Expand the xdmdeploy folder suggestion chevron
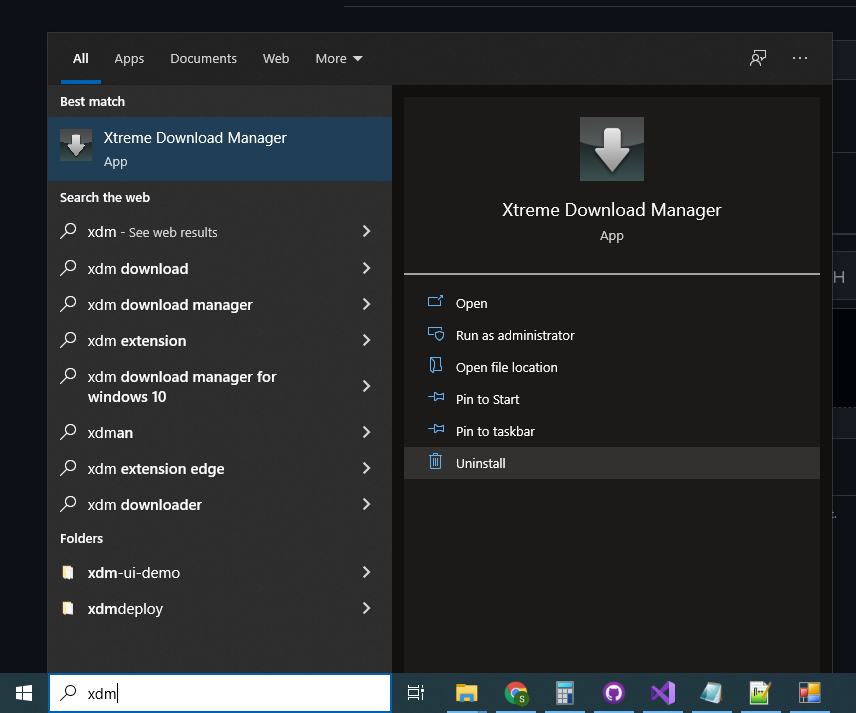The width and height of the screenshot is (856, 713). (366, 609)
